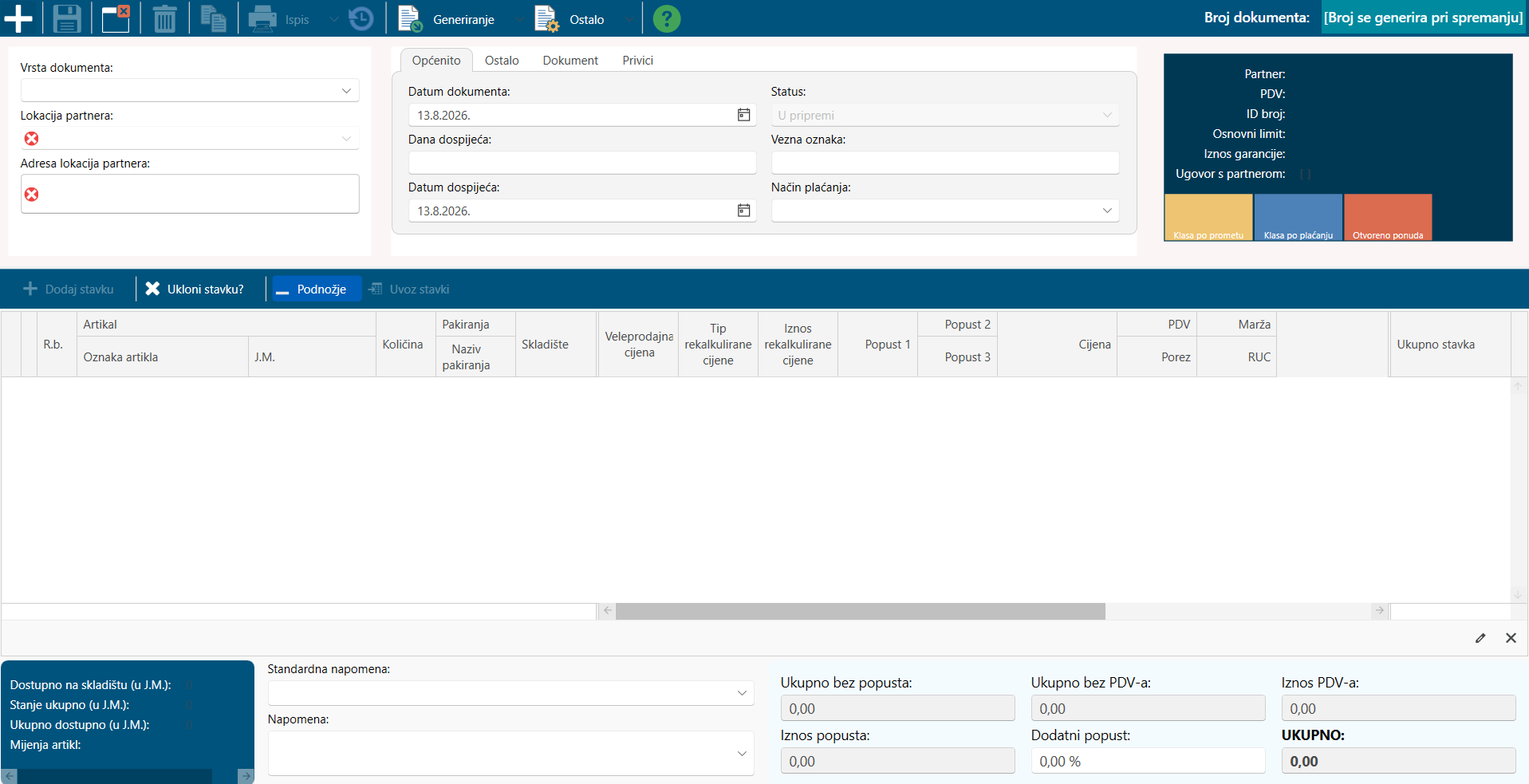Open calendar picker for Datum dospijeća
Image resolution: width=1529 pixels, height=784 pixels.
(x=743, y=211)
